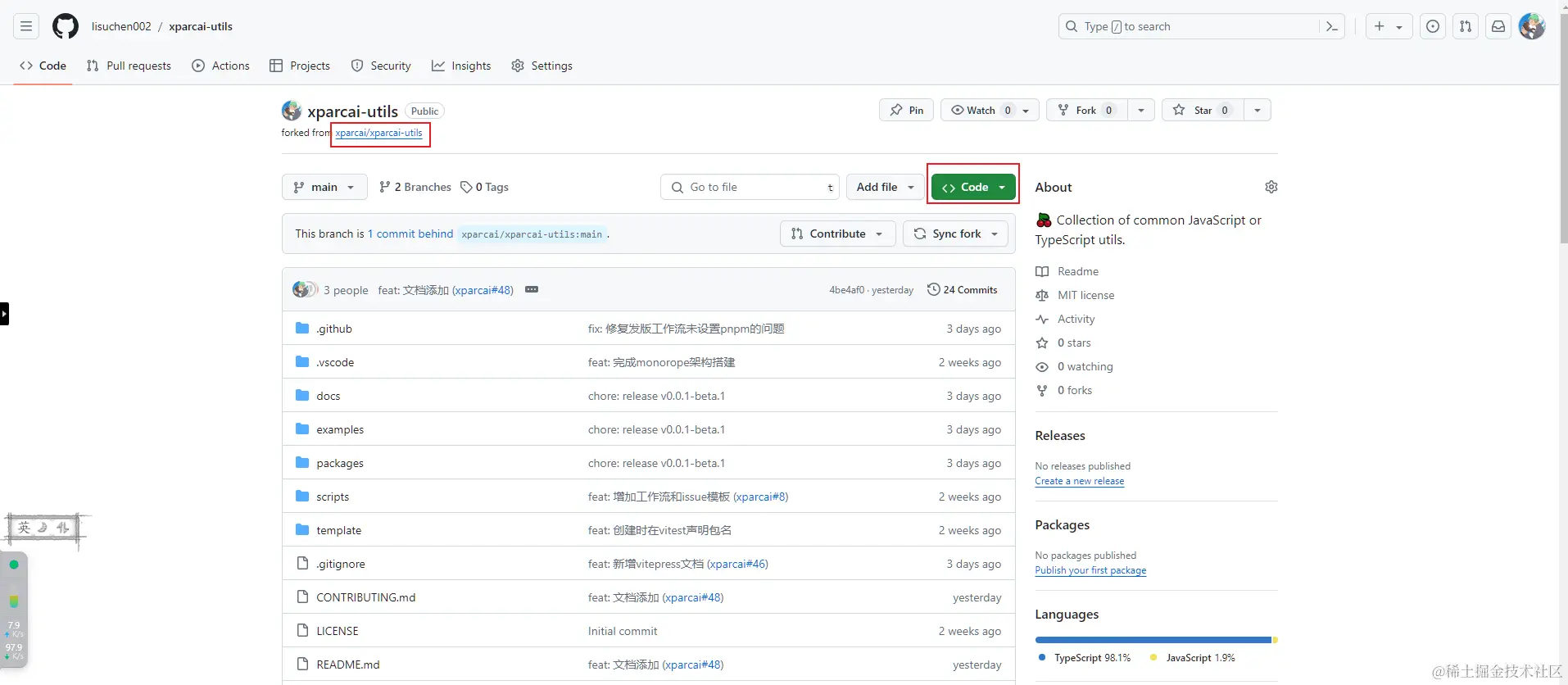Pin the repository
This screenshot has width=1568, height=685.
(906, 110)
